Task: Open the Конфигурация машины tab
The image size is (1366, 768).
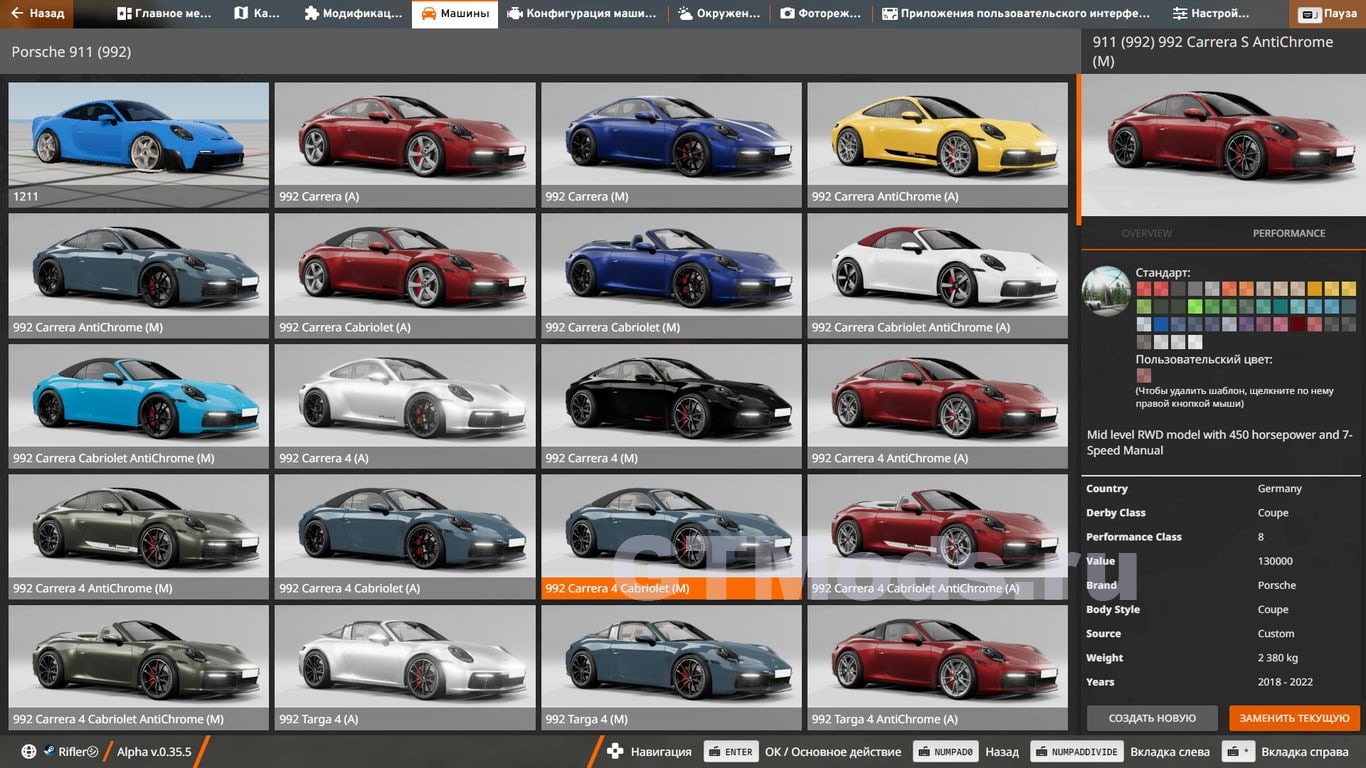Action: tap(582, 14)
